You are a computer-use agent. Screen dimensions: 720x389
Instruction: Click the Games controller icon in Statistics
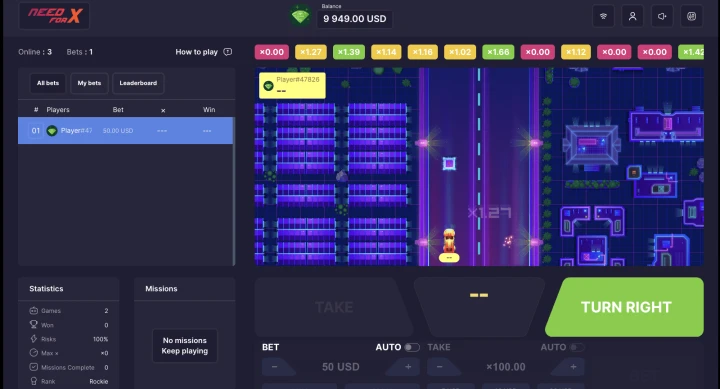pos(34,310)
